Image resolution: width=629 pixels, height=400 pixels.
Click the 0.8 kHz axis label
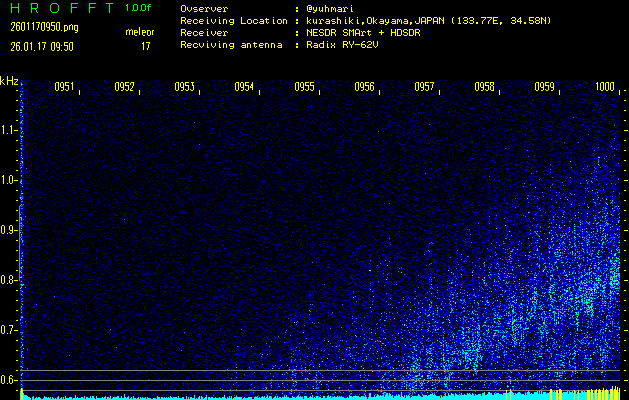[x=9, y=280]
